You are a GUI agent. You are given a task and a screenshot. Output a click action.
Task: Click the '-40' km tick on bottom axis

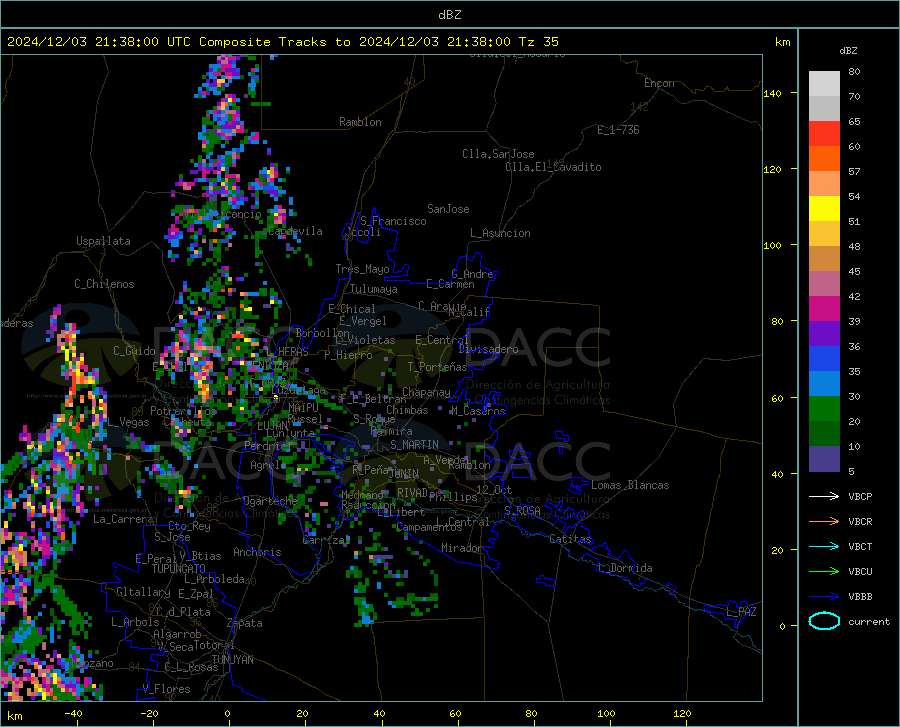click(73, 714)
